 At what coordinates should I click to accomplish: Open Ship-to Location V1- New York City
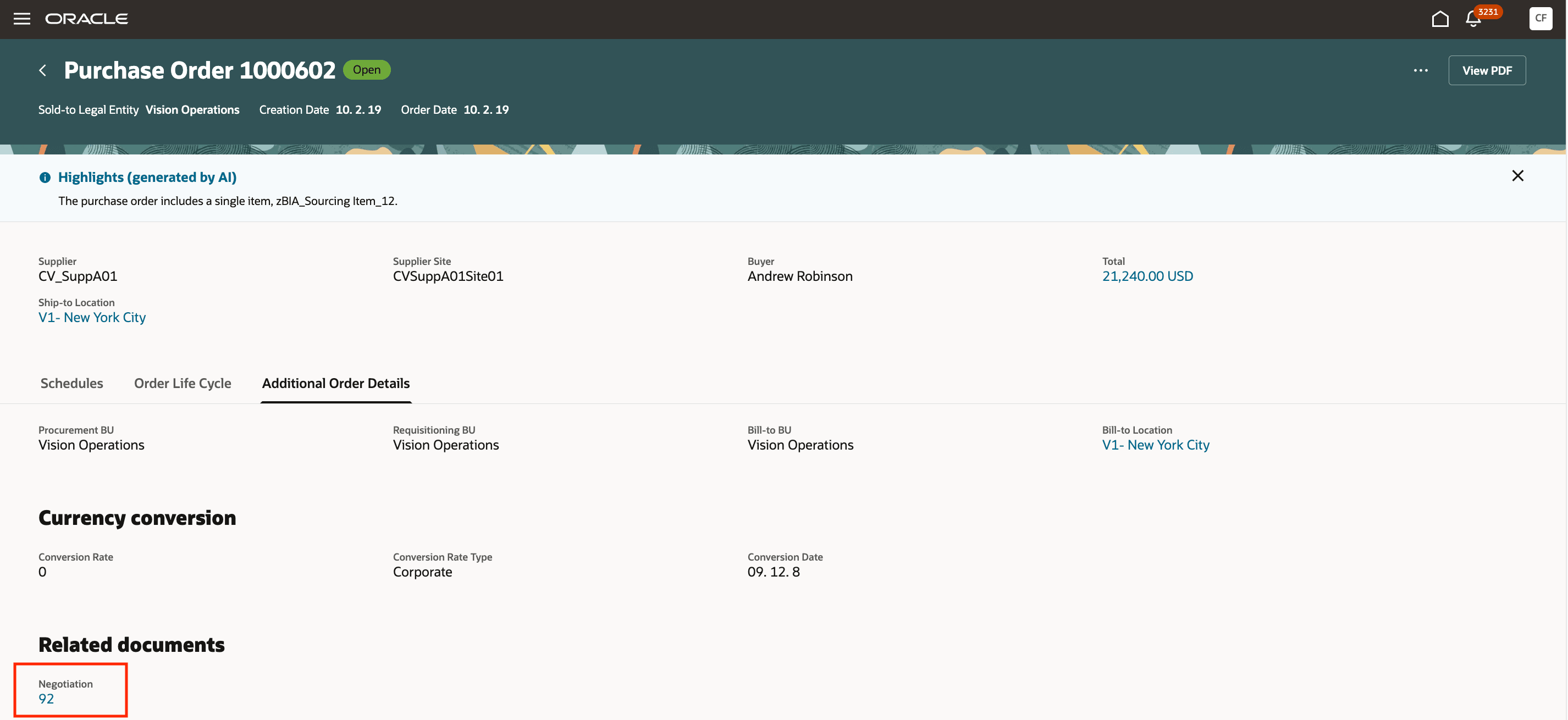92,318
